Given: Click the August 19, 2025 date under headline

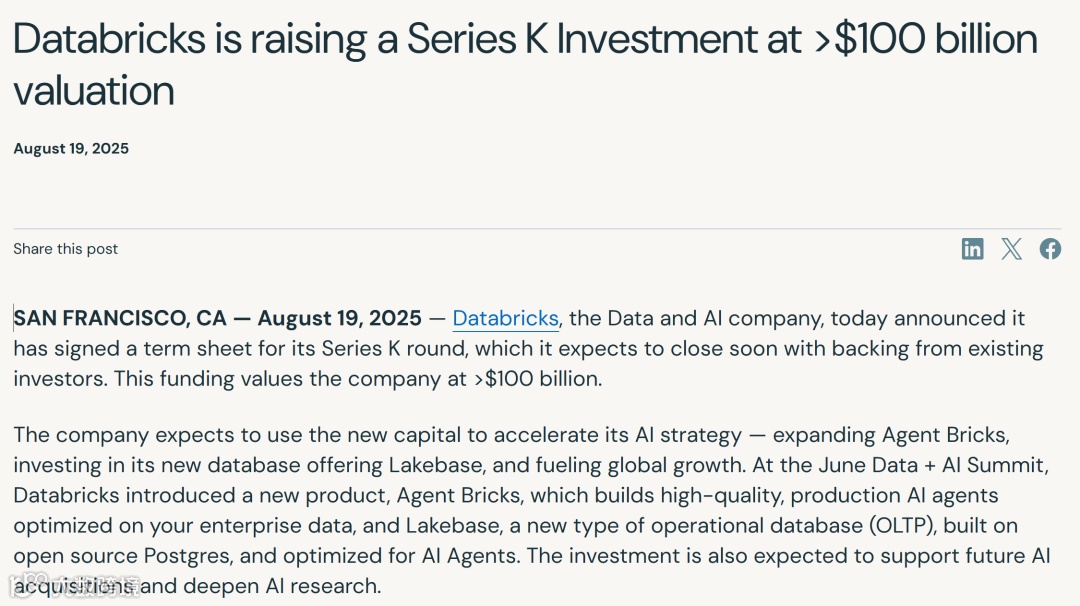Looking at the screenshot, I should (71, 149).
